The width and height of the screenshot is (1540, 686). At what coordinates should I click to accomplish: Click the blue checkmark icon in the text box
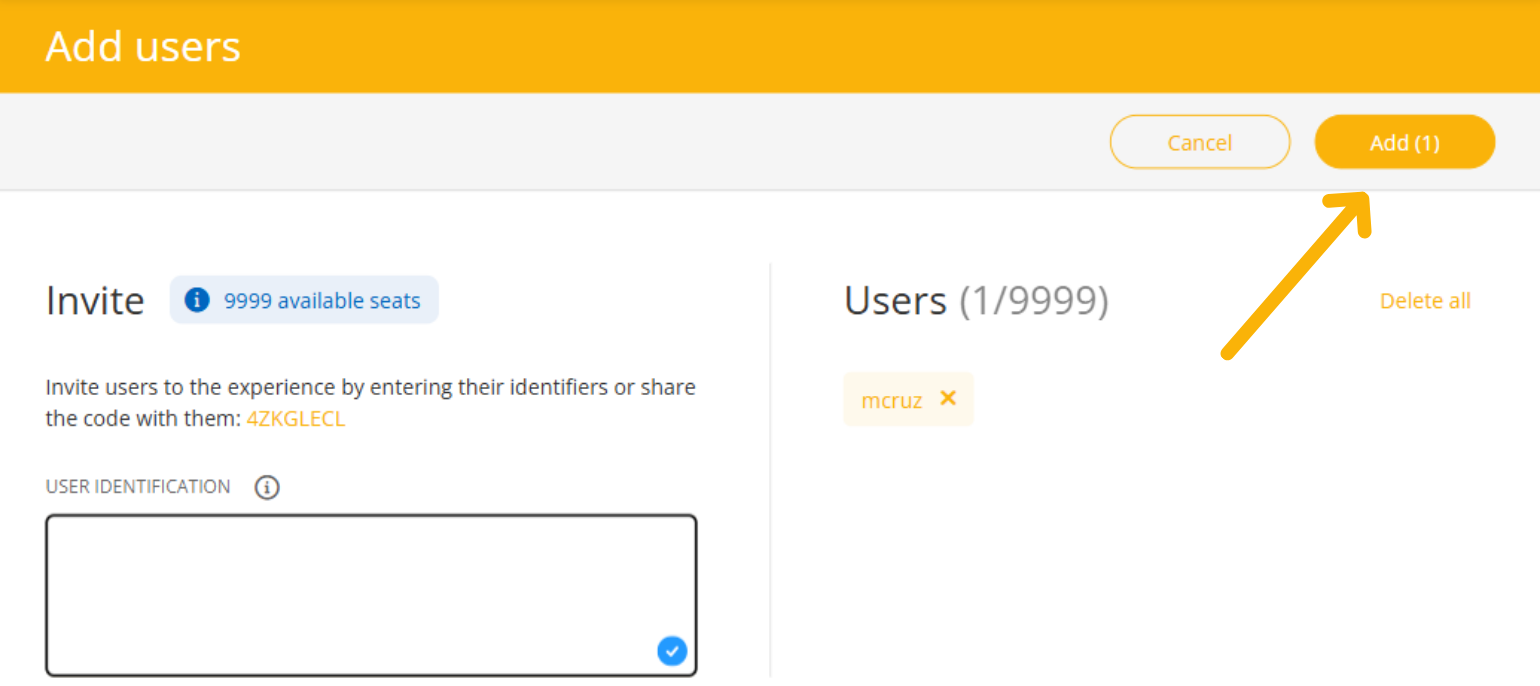[672, 651]
